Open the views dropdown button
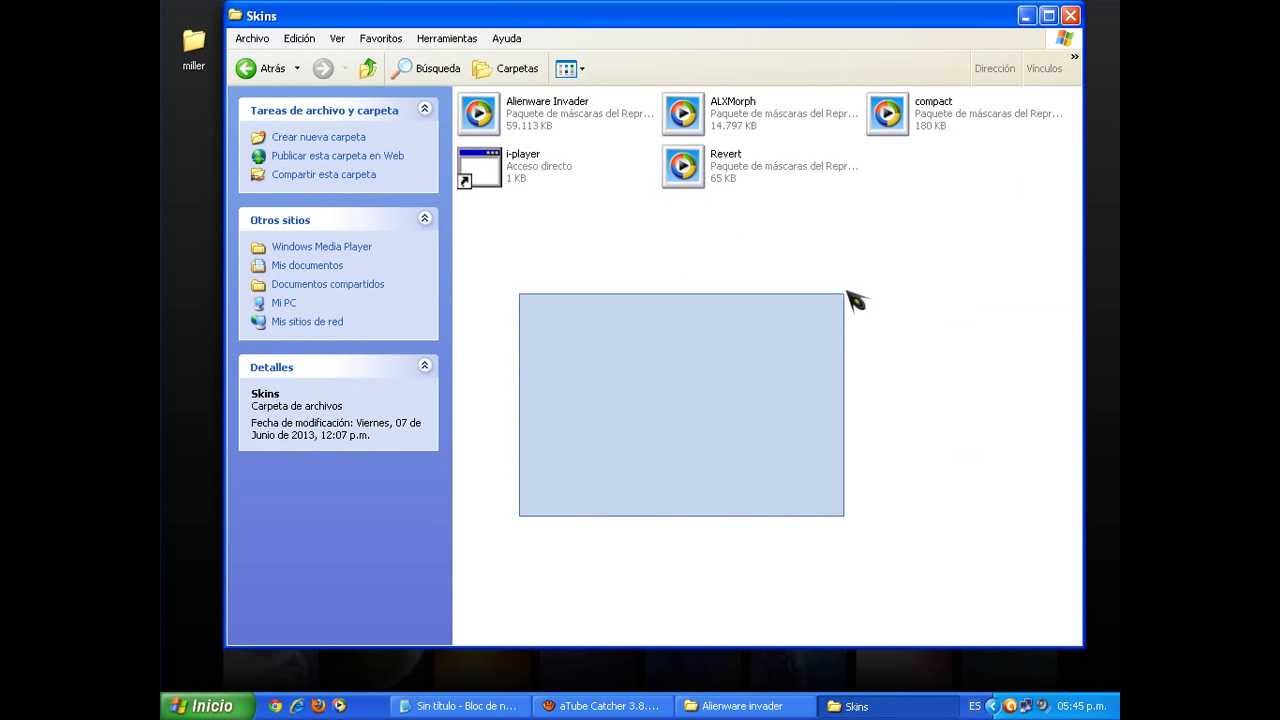1280x720 pixels. tap(569, 68)
